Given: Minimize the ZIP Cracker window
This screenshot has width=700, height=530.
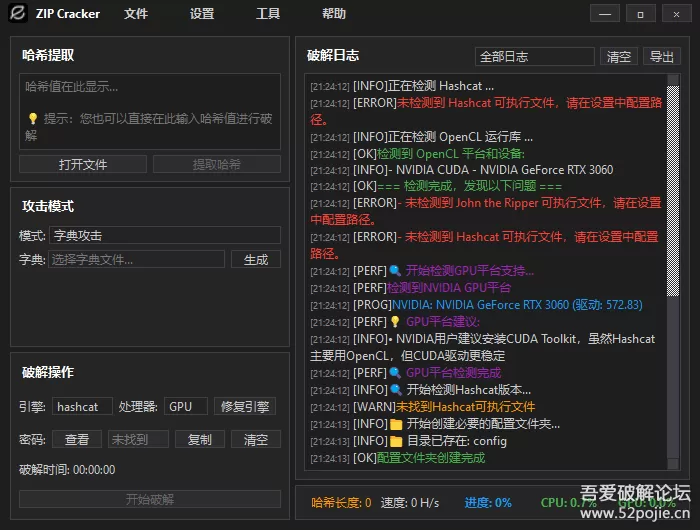Looking at the screenshot, I should click(605, 13).
